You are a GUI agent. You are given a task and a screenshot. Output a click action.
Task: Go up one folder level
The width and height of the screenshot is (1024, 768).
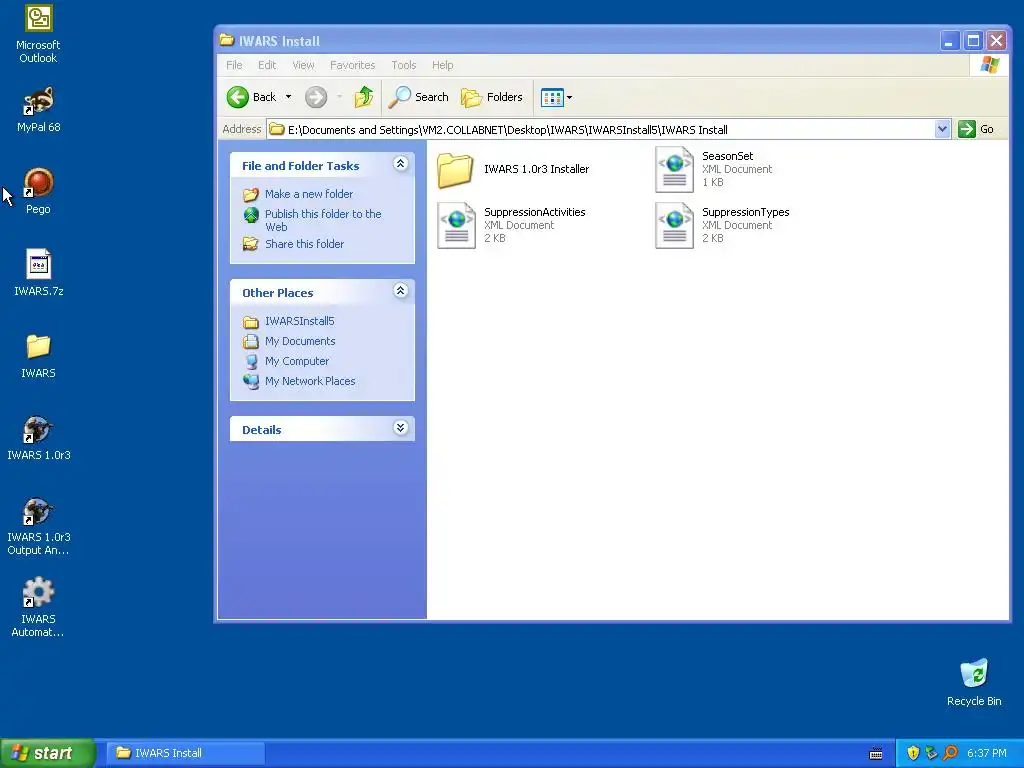coord(364,97)
